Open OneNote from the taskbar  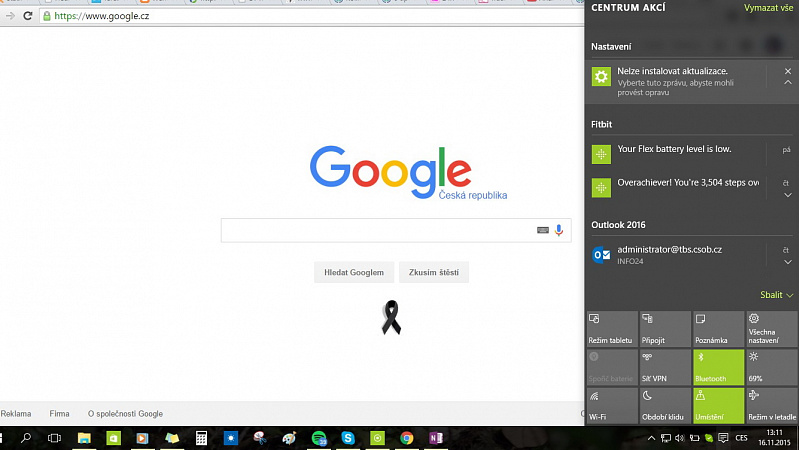tap(436, 438)
